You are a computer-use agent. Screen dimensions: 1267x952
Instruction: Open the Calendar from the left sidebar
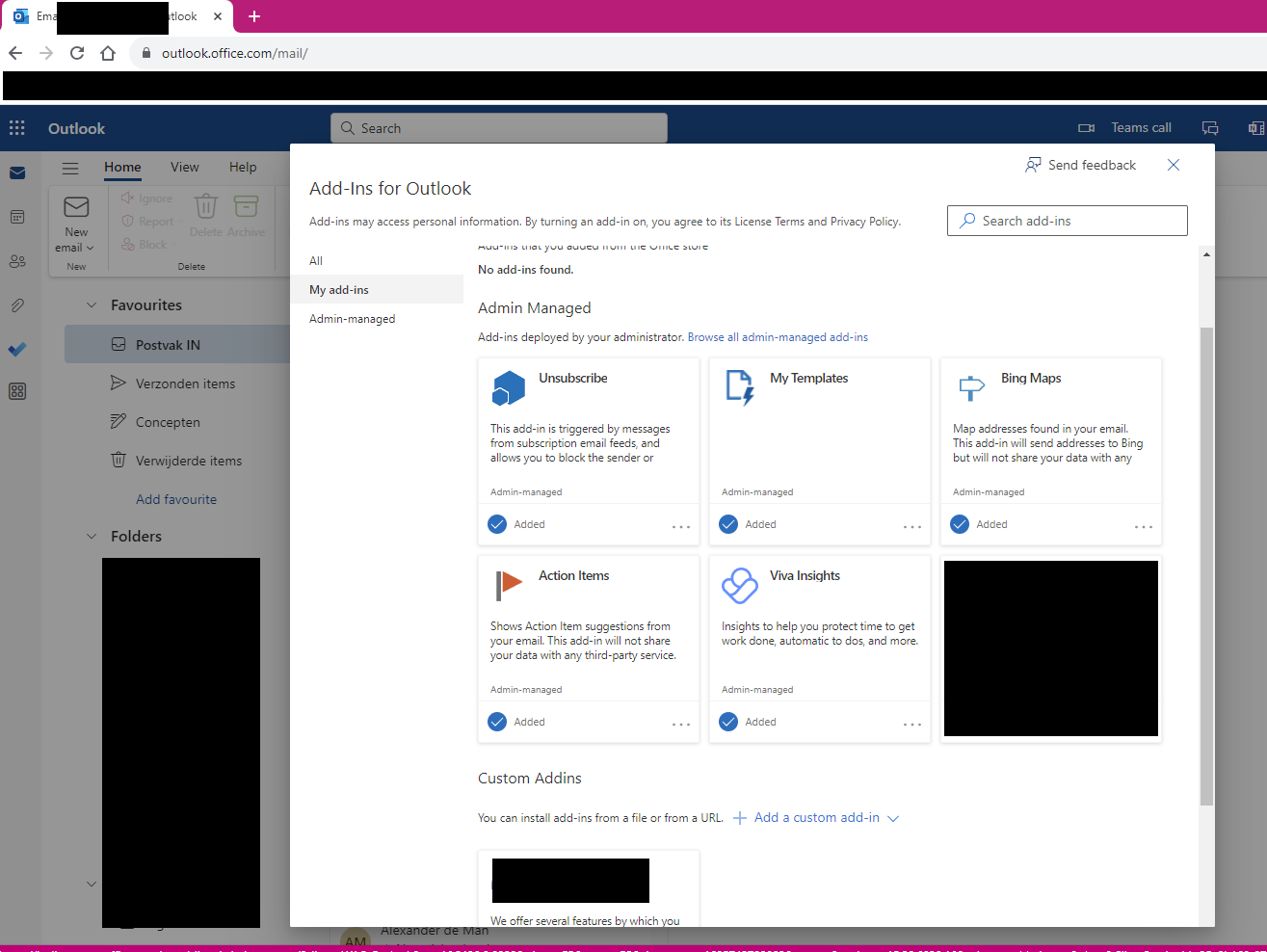17,216
